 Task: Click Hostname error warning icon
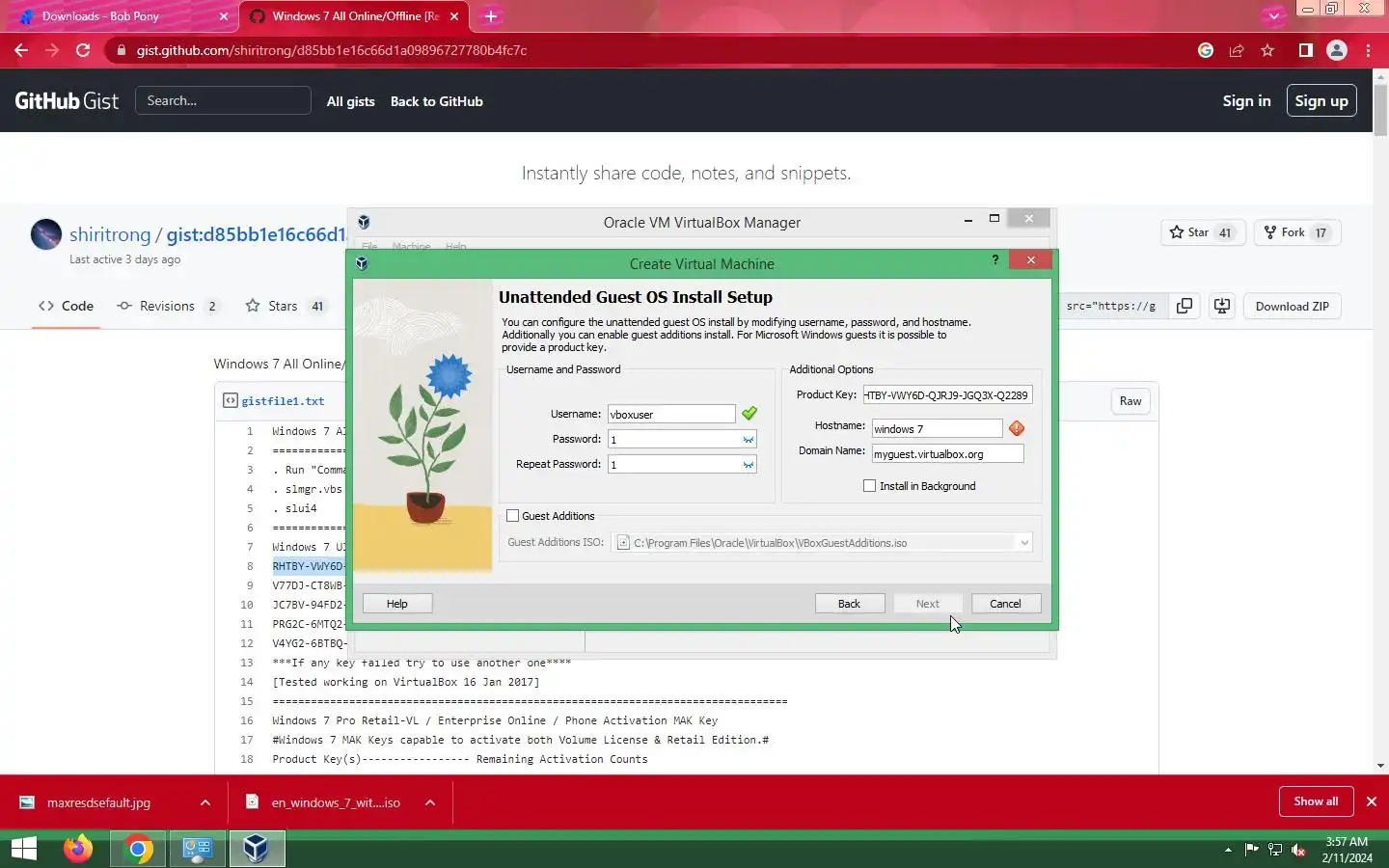coord(1017,428)
